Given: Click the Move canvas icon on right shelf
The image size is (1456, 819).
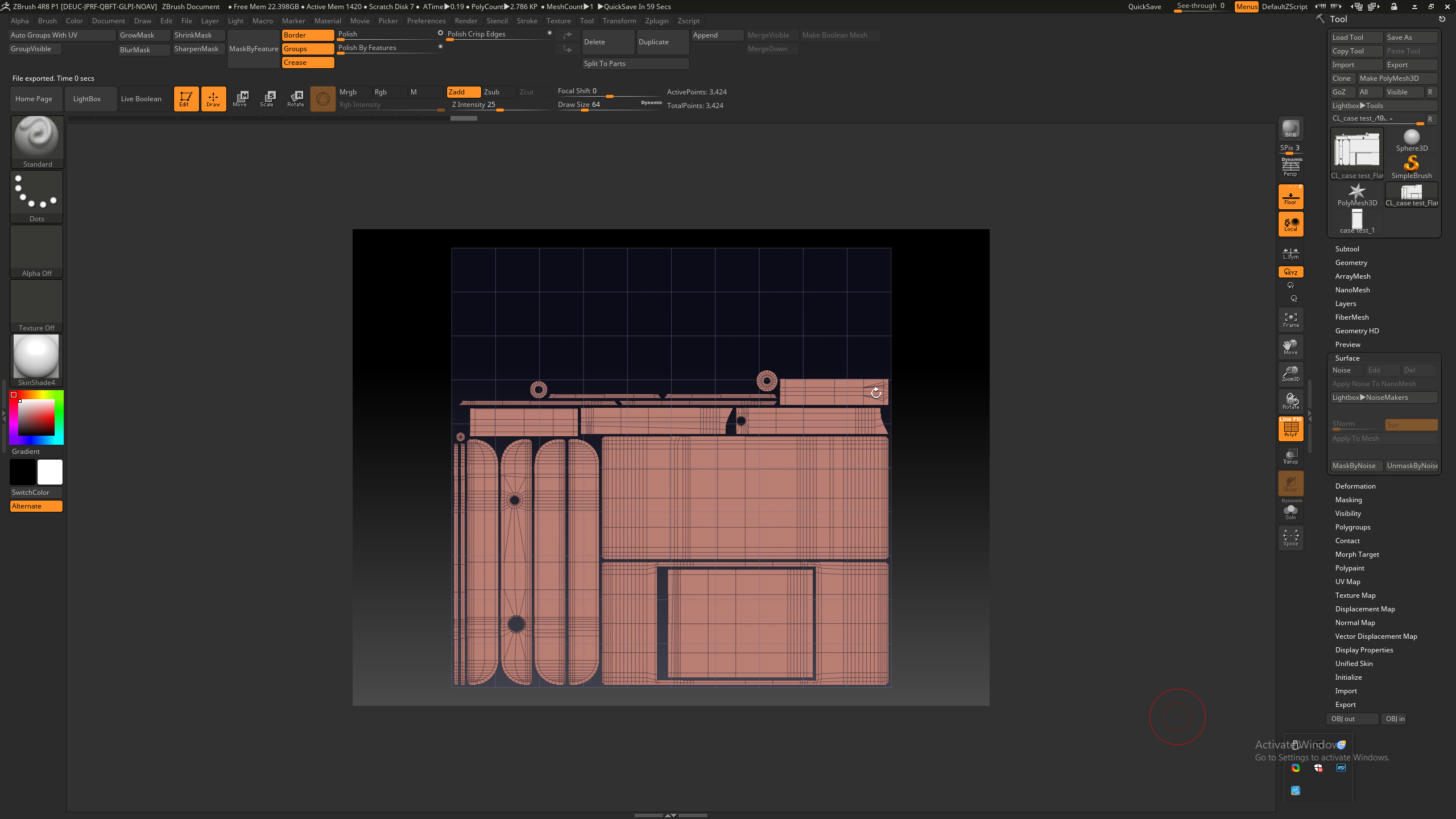Looking at the screenshot, I should coord(1290,347).
